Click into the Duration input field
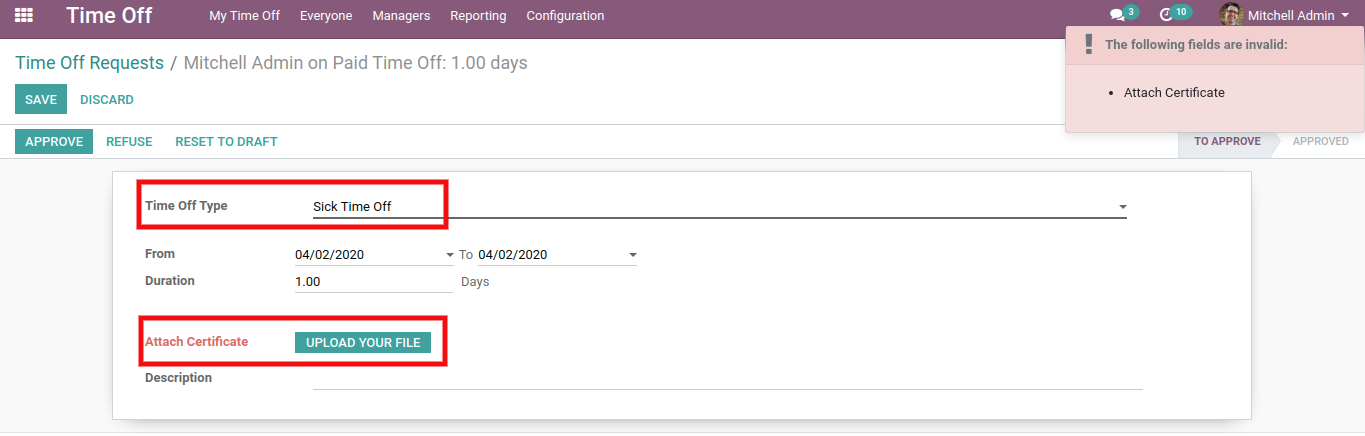 coord(372,282)
